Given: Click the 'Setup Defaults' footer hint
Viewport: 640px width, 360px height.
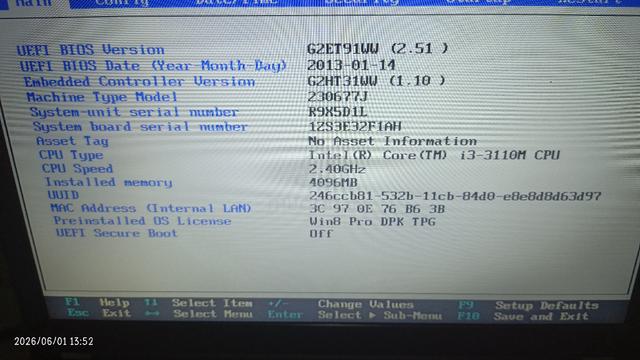Looking at the screenshot, I should click(x=547, y=305).
